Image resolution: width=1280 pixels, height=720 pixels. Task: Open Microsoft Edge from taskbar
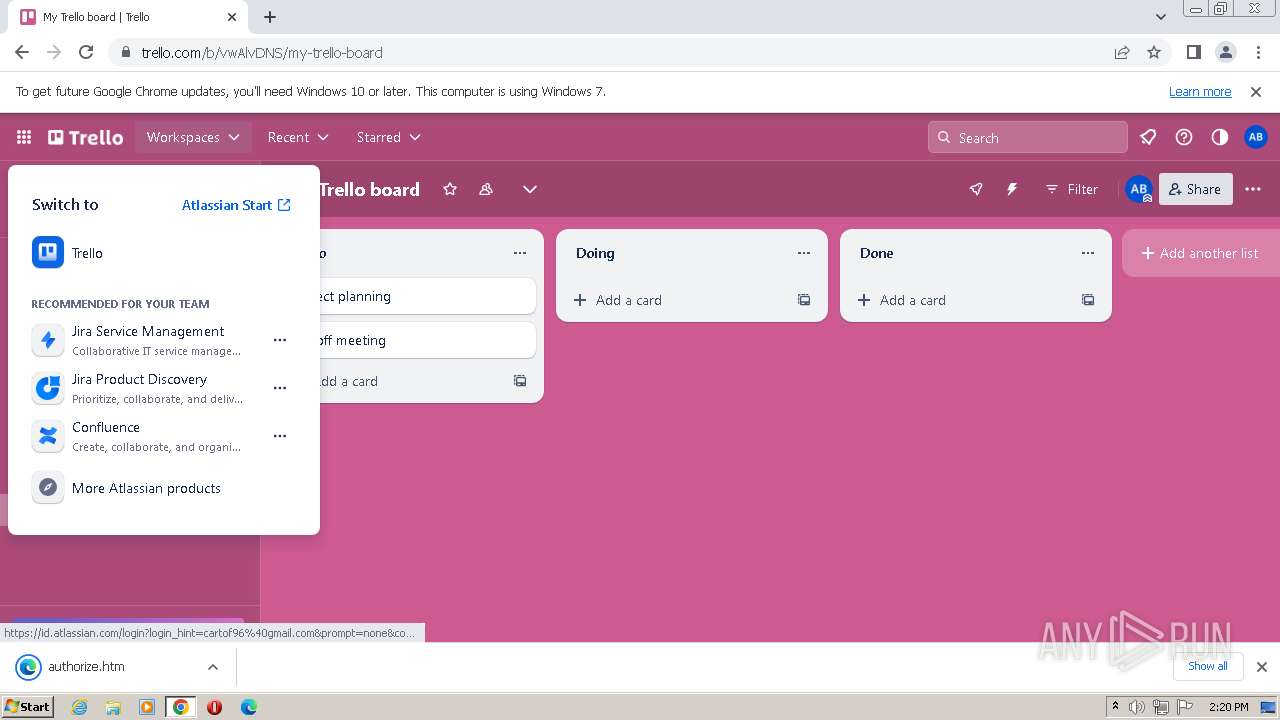249,707
